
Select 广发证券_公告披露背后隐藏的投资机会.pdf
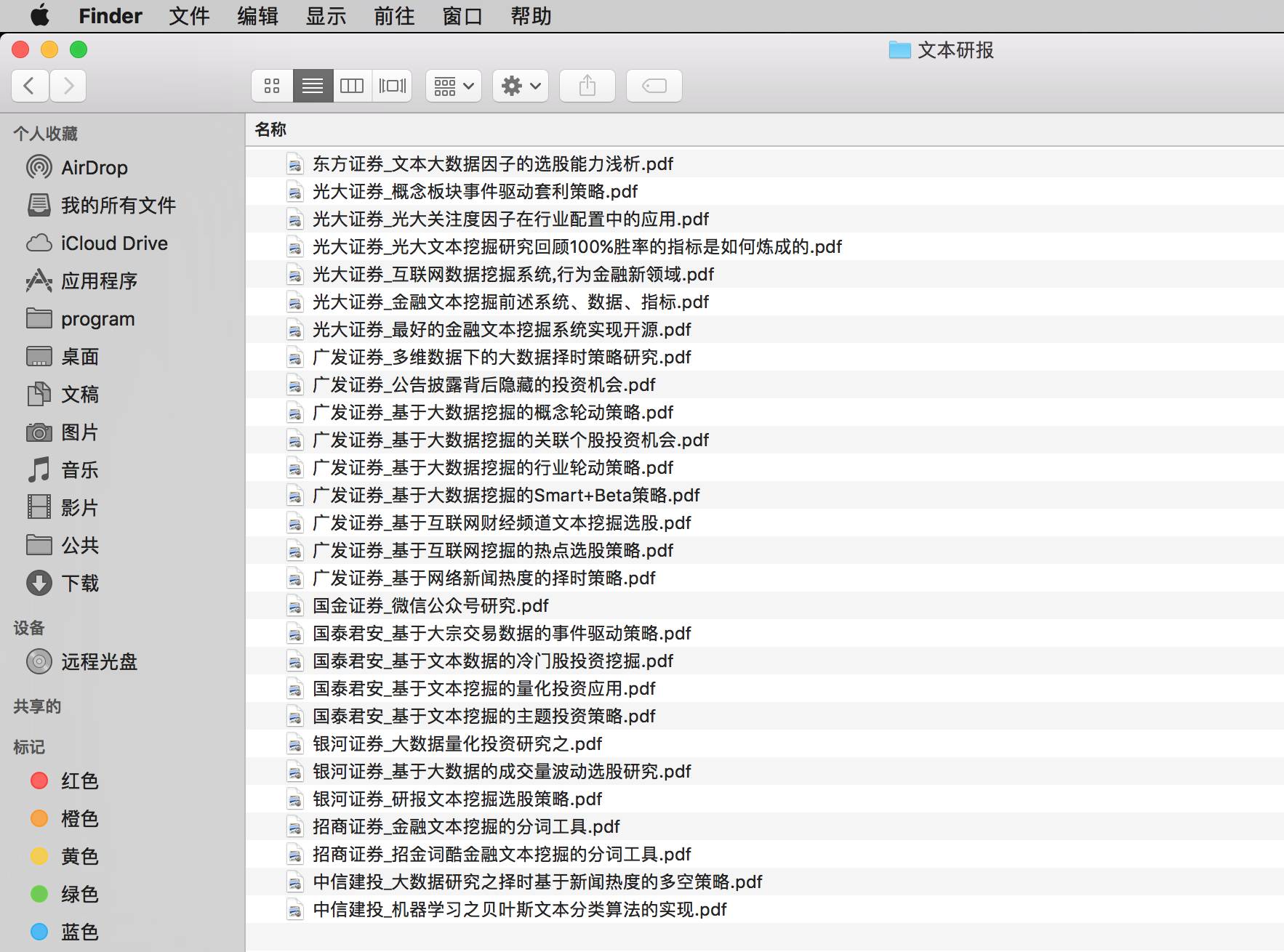tap(765, 384)
